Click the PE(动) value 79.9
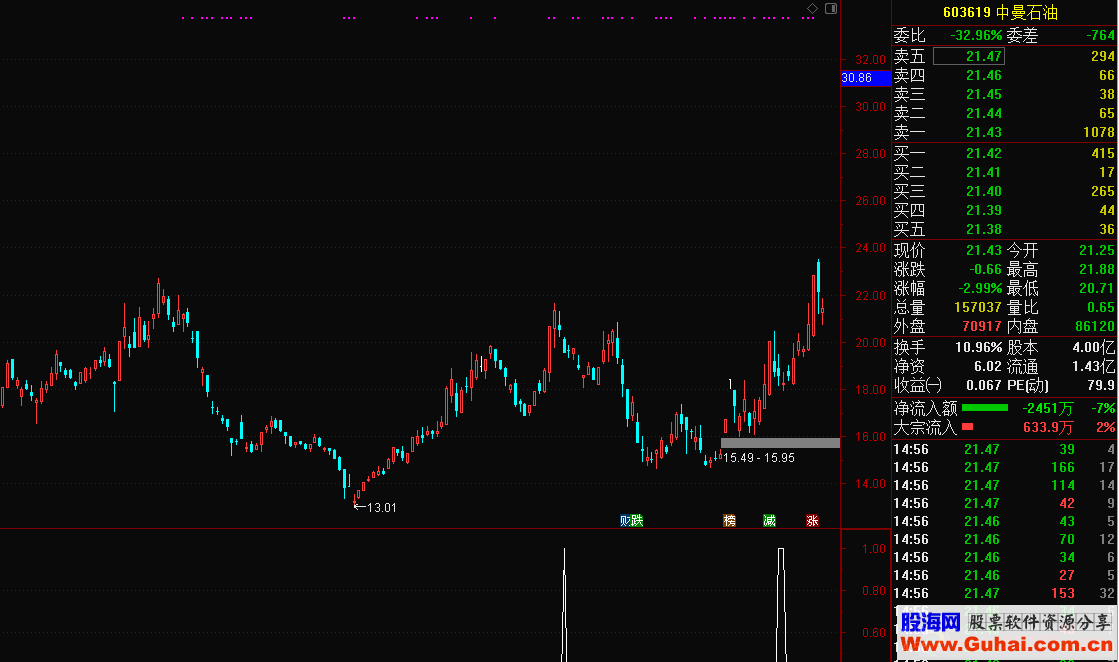 (x=1101, y=385)
